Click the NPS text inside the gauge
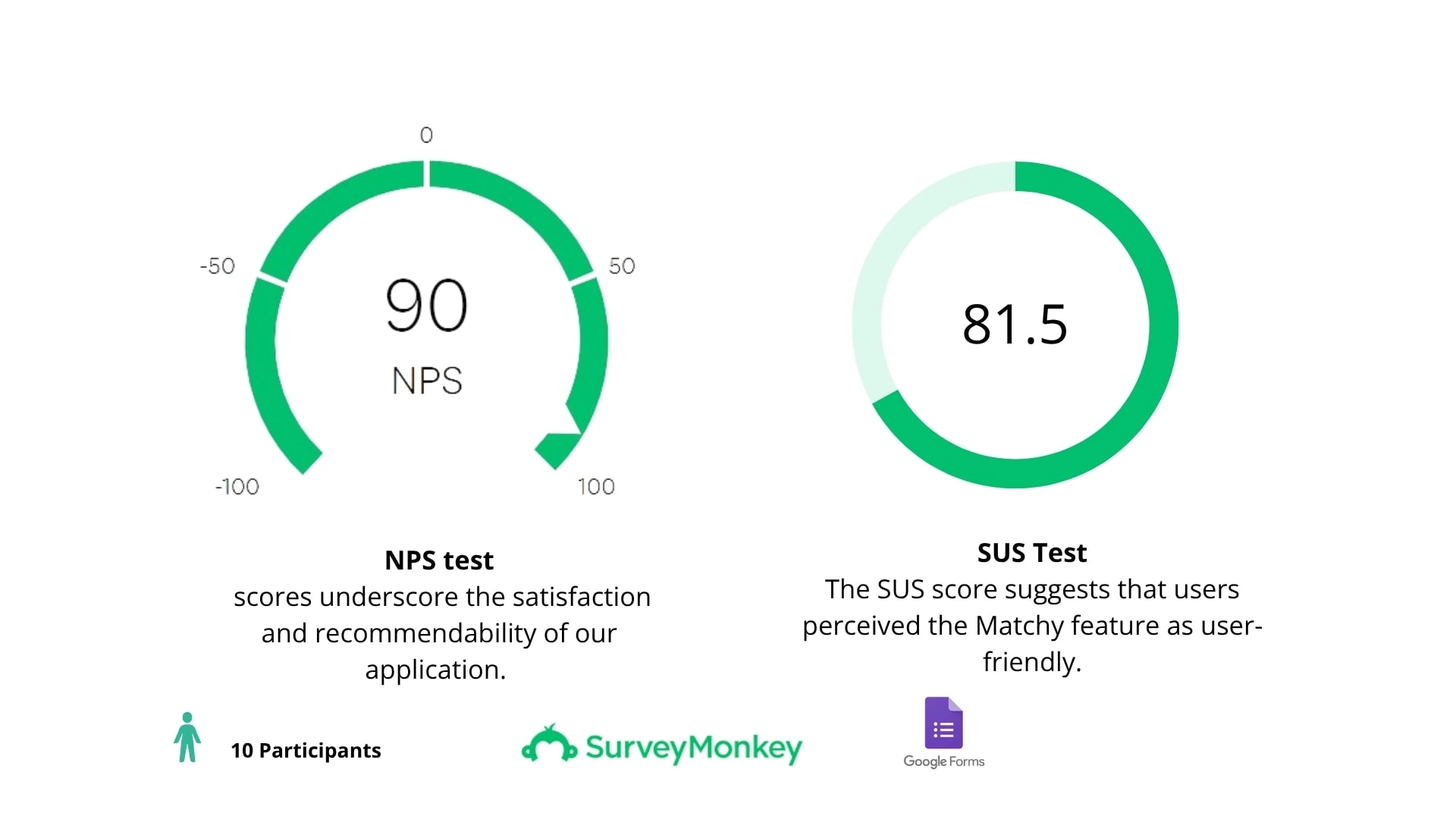Viewport: 1456px width, 819px height. (427, 381)
